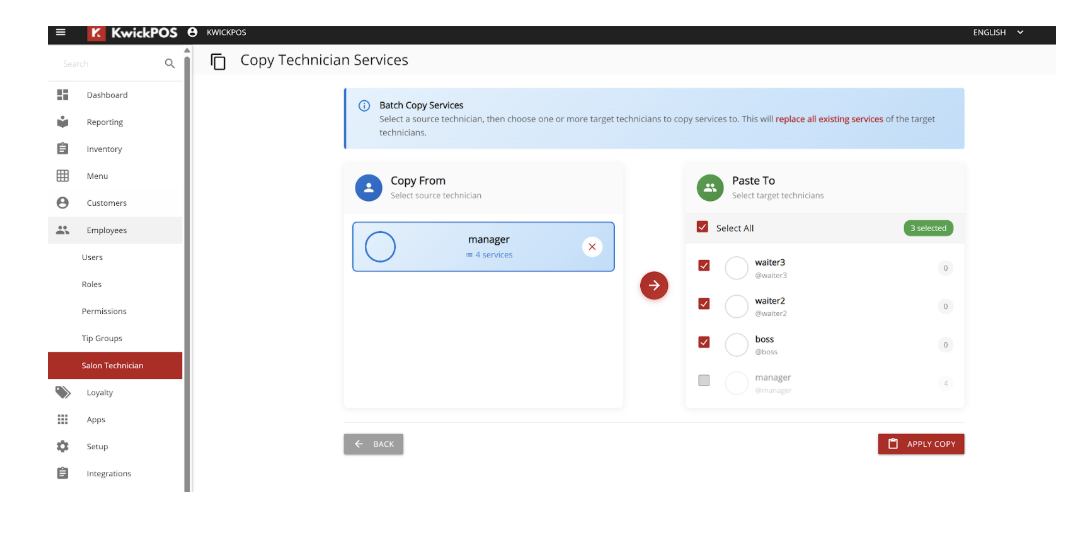
Task: Click the Setup gear icon
Action: (62, 447)
